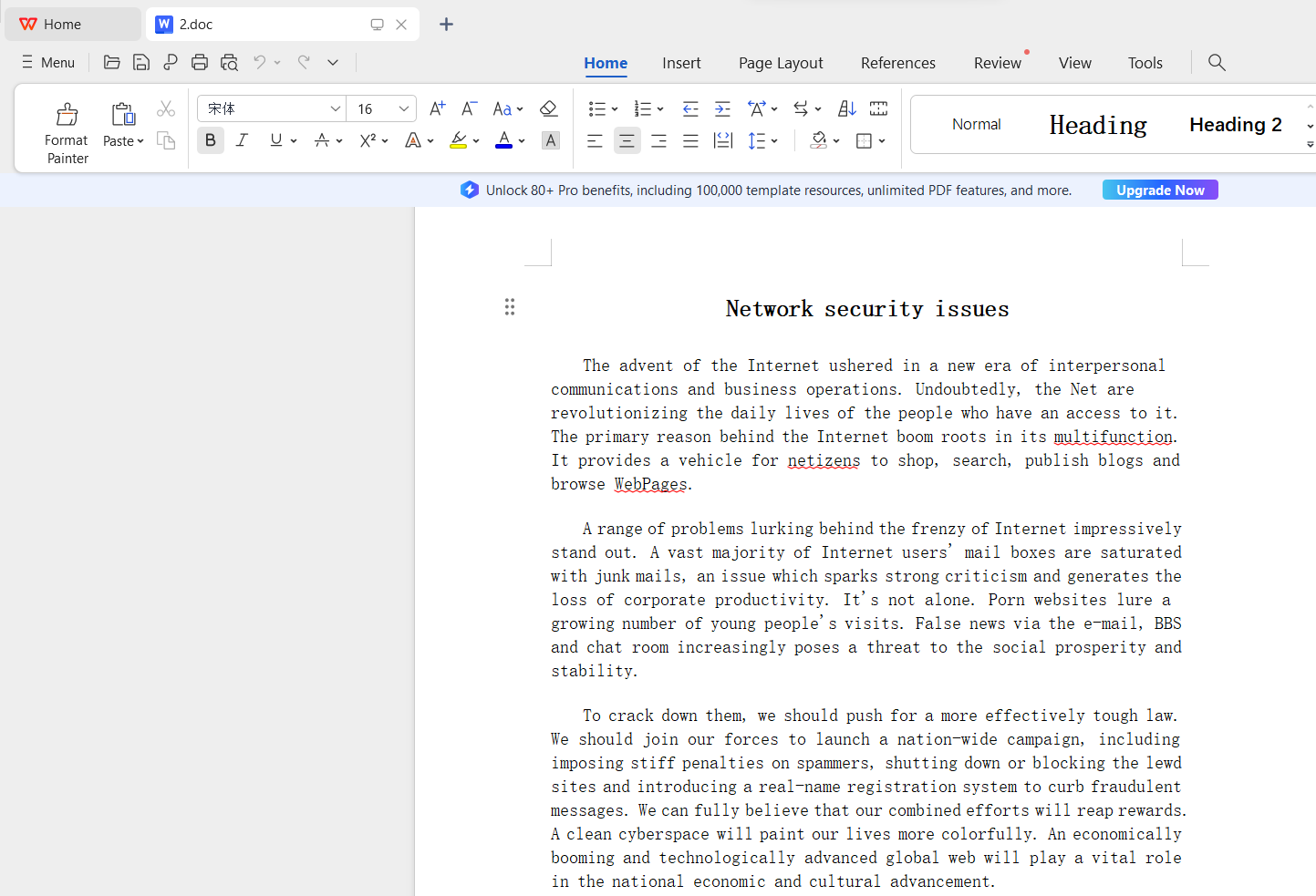This screenshot has height=896, width=1316.
Task: Open the distributed alignment icon
Action: 723,140
